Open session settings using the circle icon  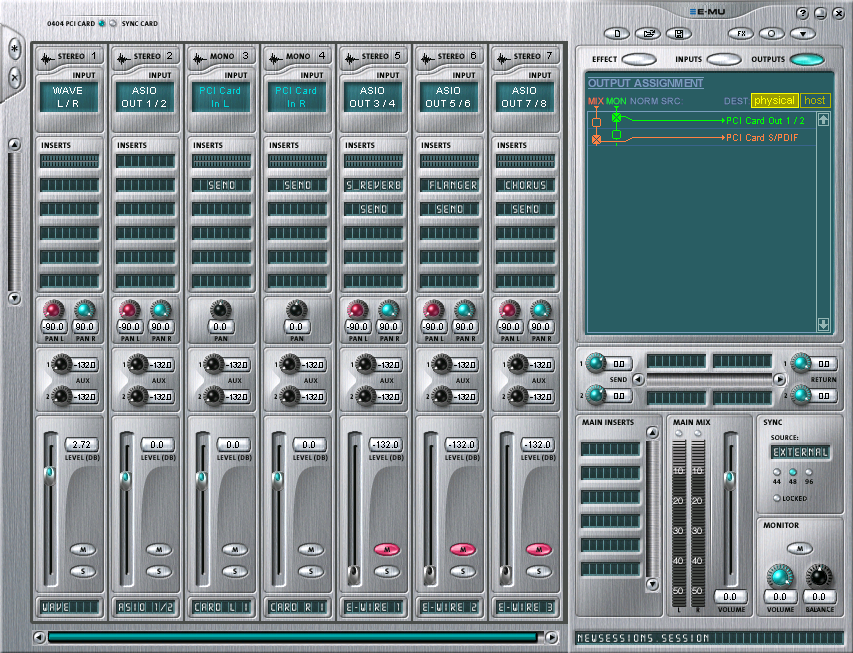click(x=772, y=34)
